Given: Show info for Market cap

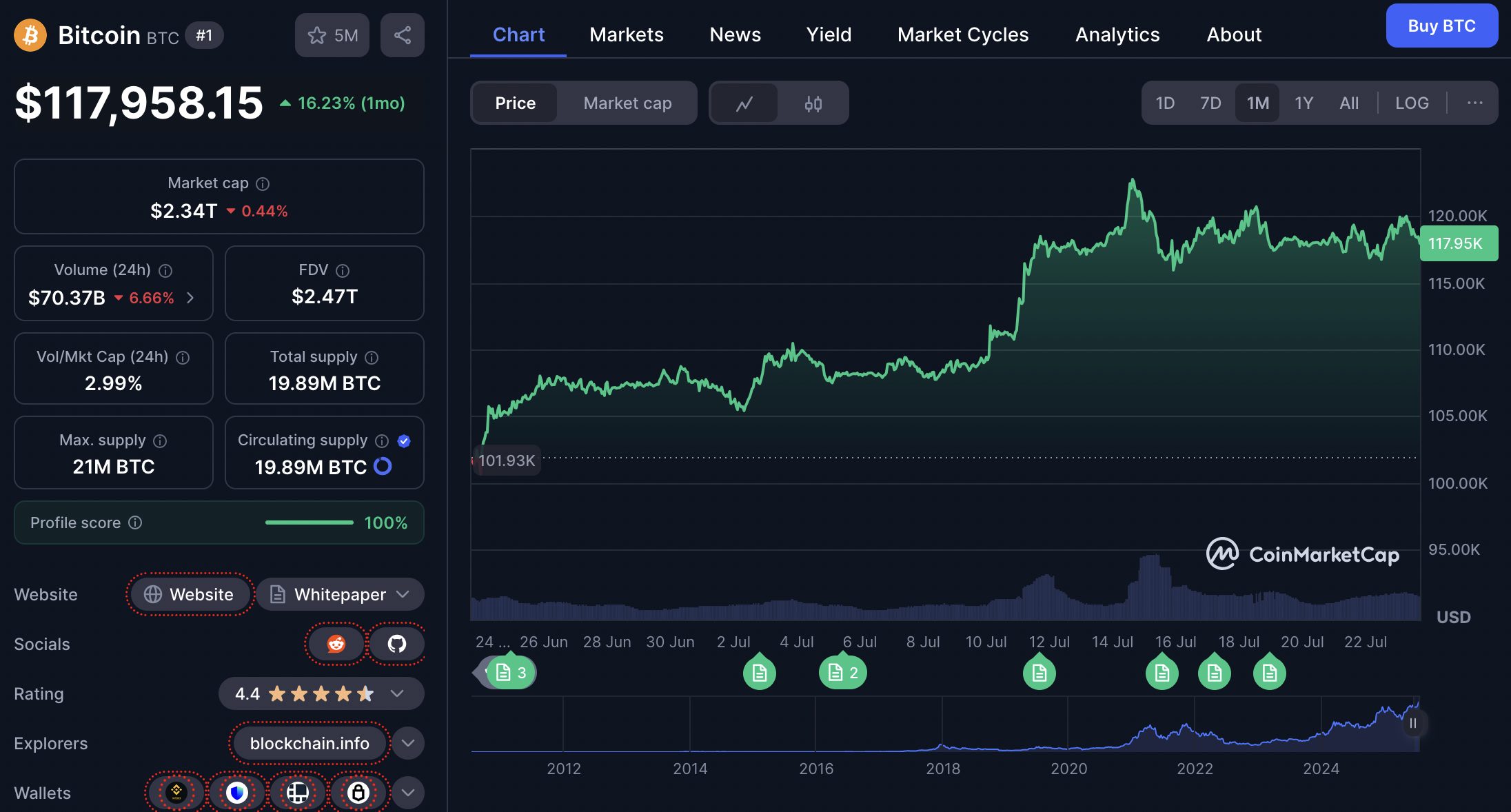Looking at the screenshot, I should click(x=263, y=183).
